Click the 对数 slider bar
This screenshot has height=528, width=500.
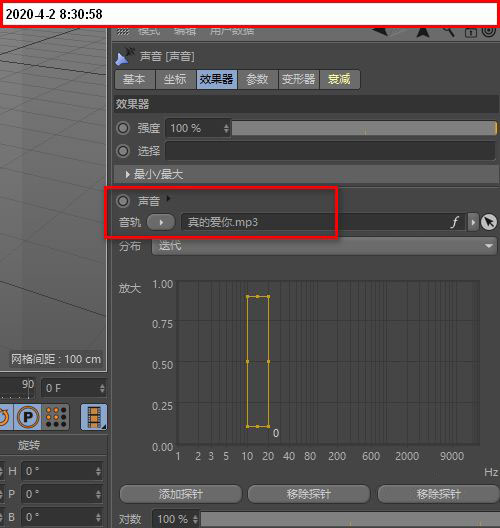(350, 519)
